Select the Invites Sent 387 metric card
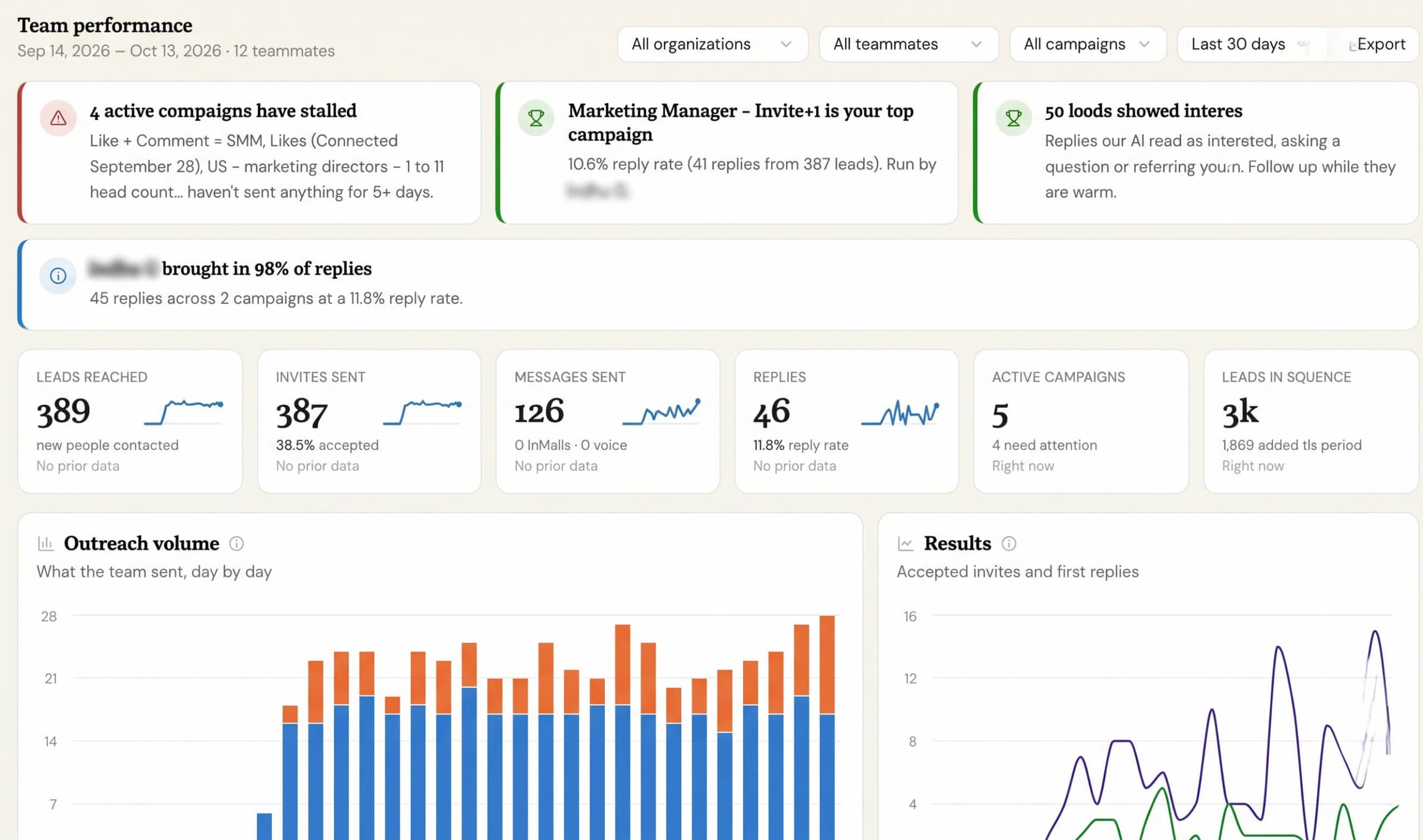The image size is (1423, 840). click(369, 421)
